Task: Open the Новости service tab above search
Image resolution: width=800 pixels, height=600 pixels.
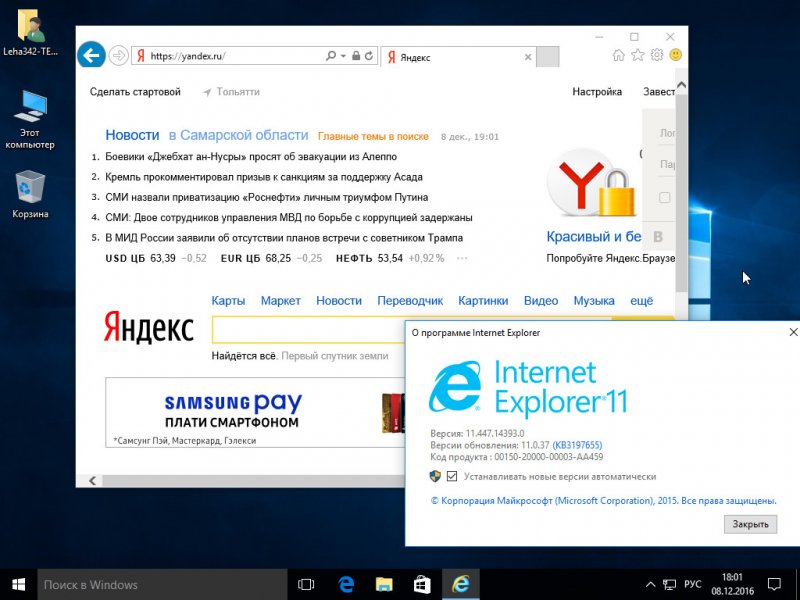Action: point(339,301)
